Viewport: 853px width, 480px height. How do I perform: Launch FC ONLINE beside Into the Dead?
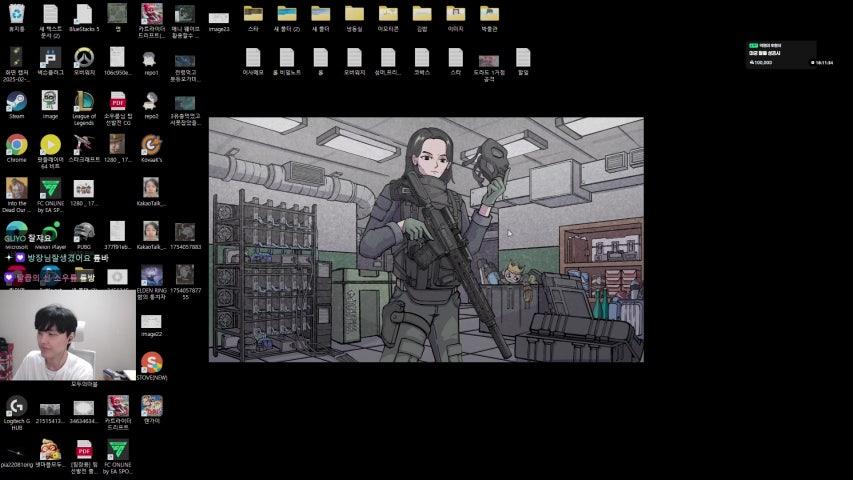pyautogui.click(x=51, y=195)
